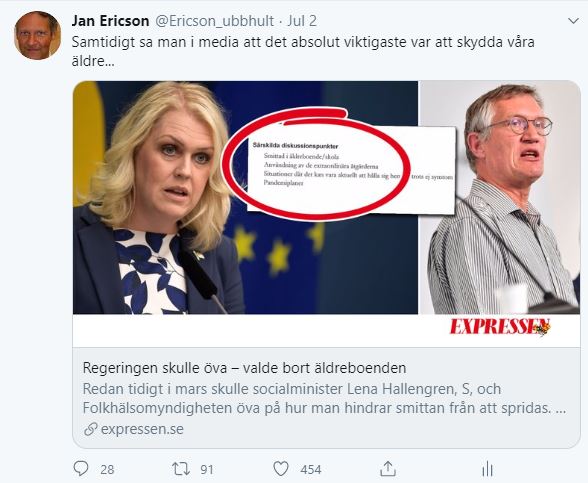Open the Jan Ericson display name

[110, 21]
